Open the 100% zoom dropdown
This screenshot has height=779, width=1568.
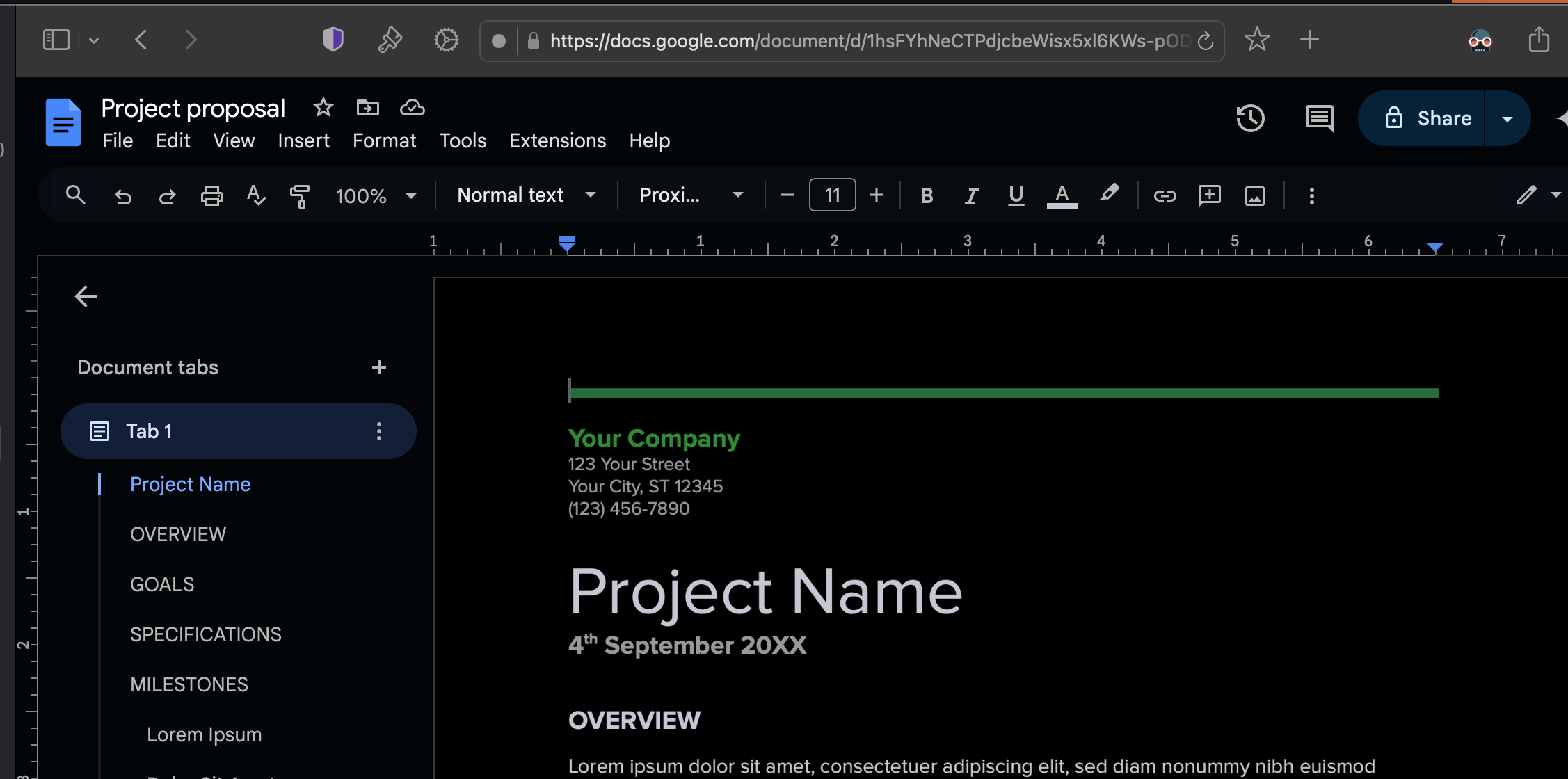376,196
